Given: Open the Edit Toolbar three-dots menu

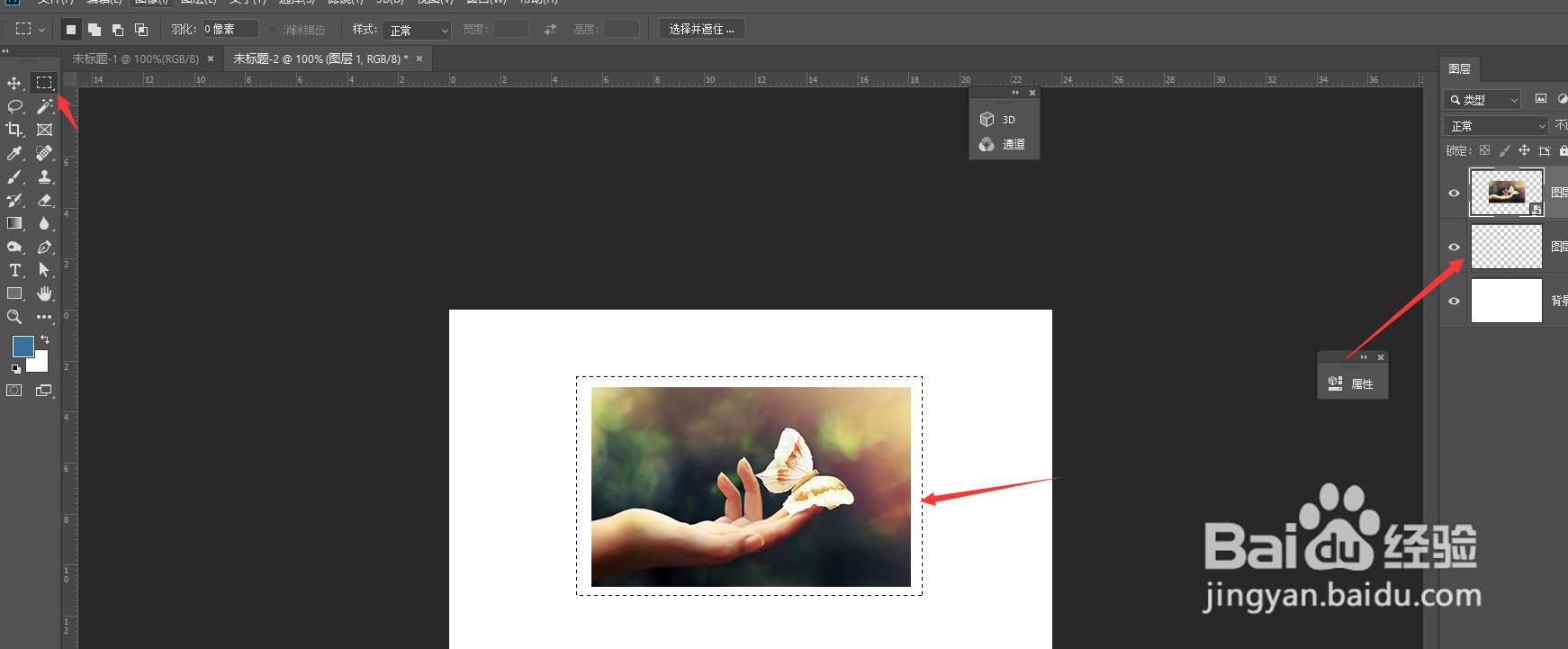Looking at the screenshot, I should pyautogui.click(x=44, y=317).
